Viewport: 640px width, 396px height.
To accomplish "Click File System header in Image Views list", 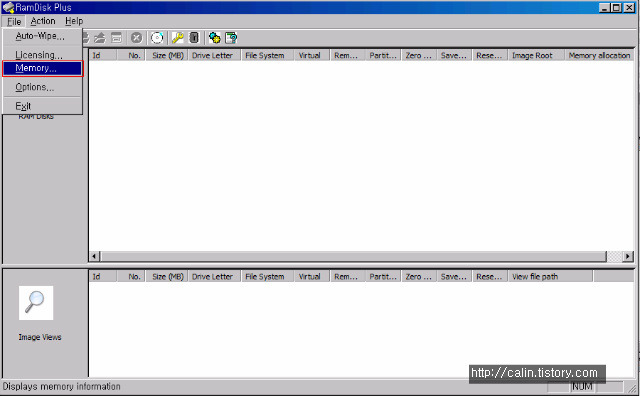I will pyautogui.click(x=267, y=276).
